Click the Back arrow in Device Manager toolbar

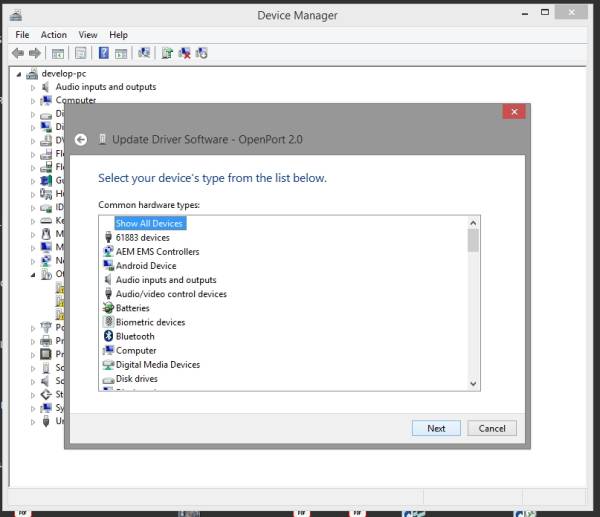coord(18,53)
